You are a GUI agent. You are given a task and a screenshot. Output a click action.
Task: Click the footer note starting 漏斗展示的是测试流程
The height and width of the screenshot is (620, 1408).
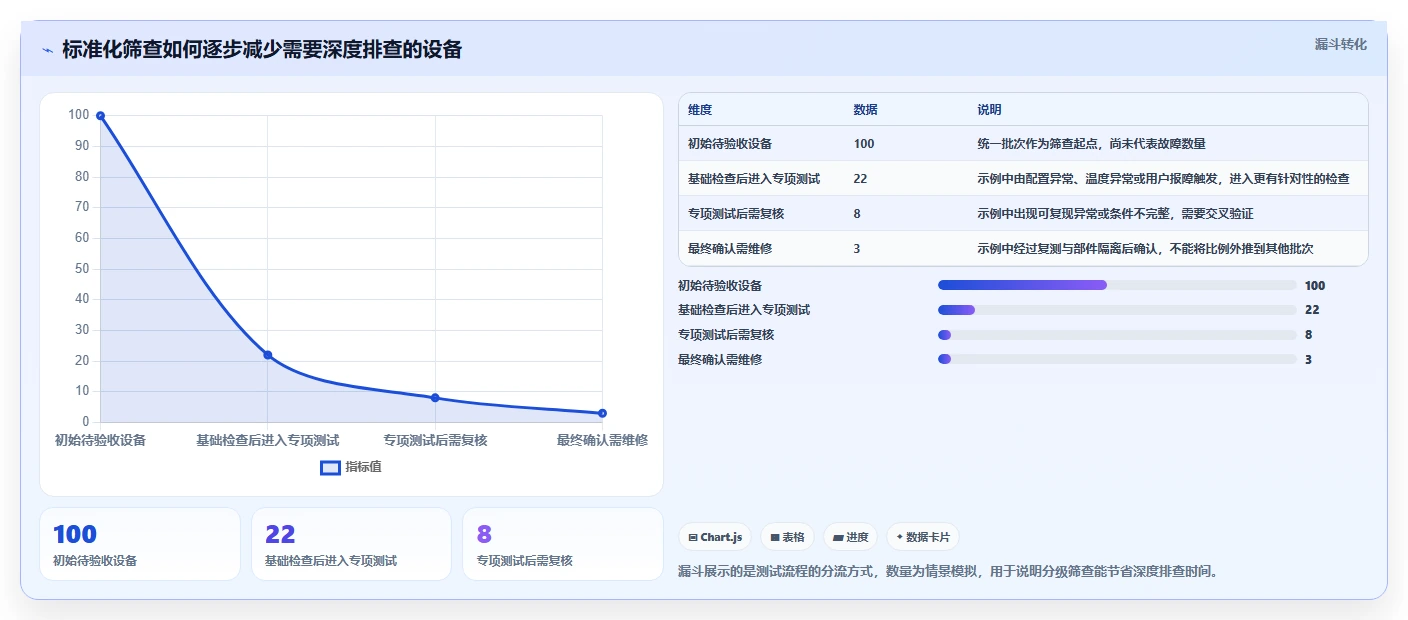tap(948, 571)
